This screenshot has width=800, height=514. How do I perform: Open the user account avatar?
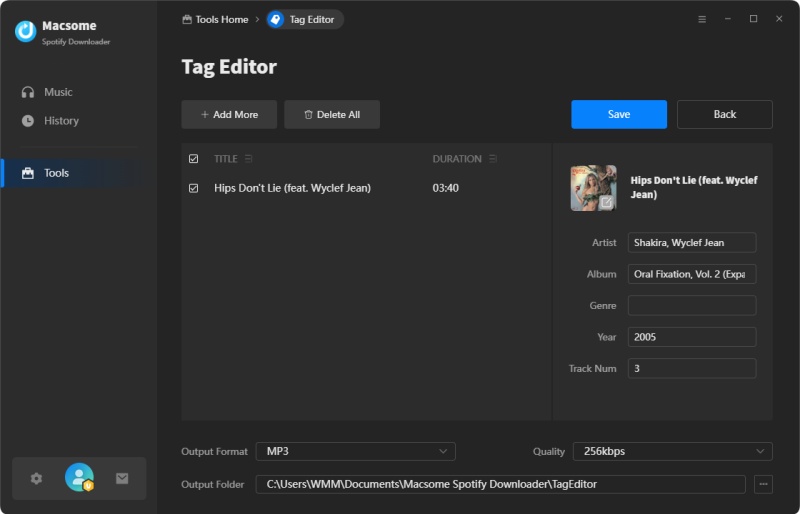[79, 477]
